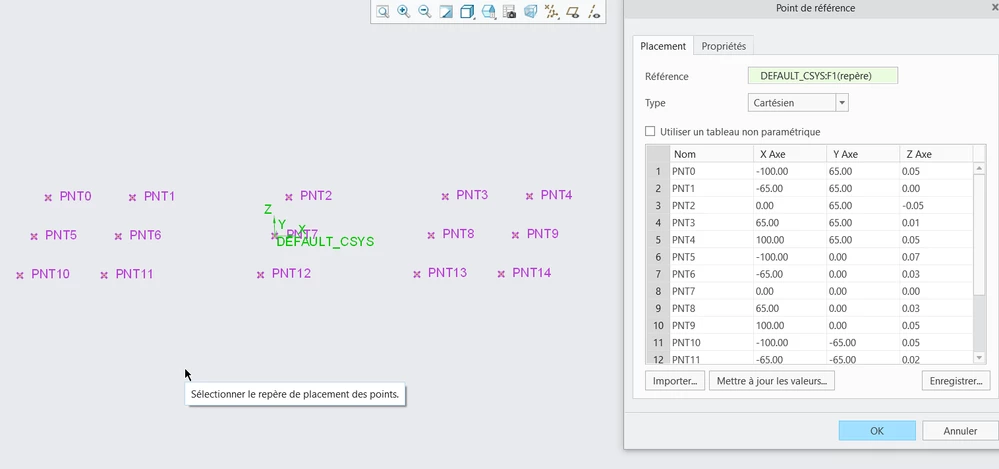Select the DEFAULT_CSYS label in viewport

(325, 243)
